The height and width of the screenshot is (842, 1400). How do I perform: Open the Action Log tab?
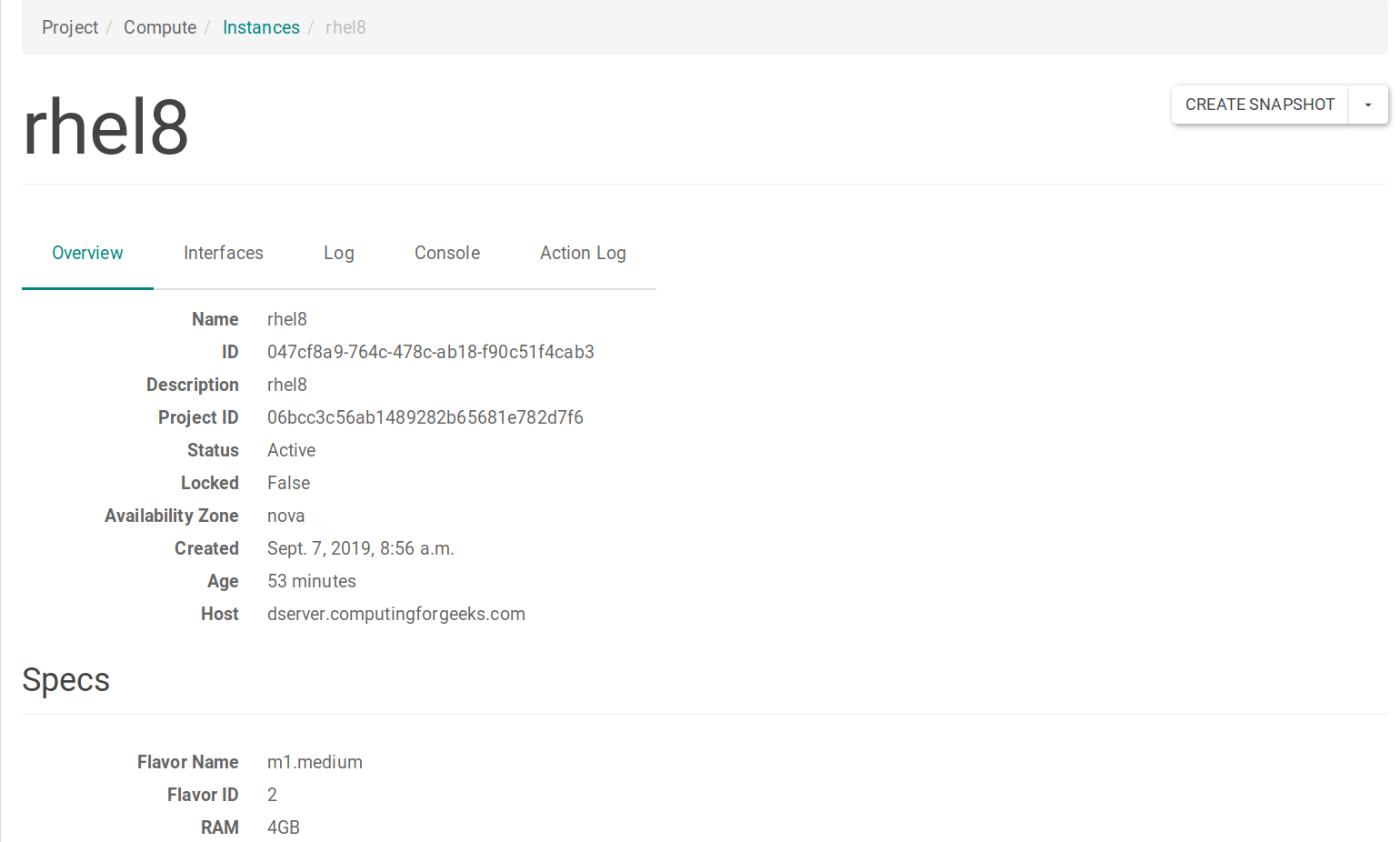click(583, 253)
